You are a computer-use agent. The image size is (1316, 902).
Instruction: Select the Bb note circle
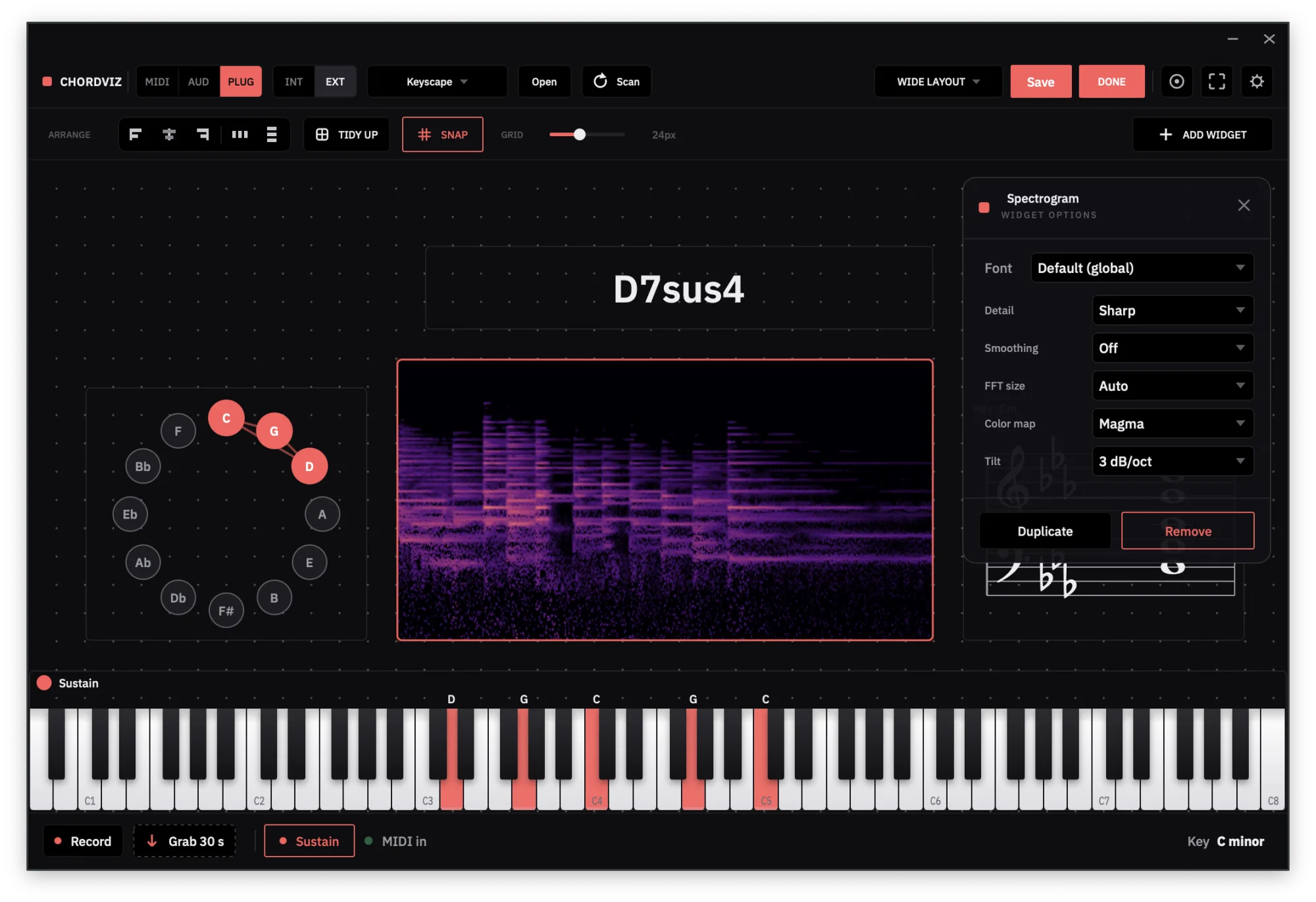click(143, 466)
